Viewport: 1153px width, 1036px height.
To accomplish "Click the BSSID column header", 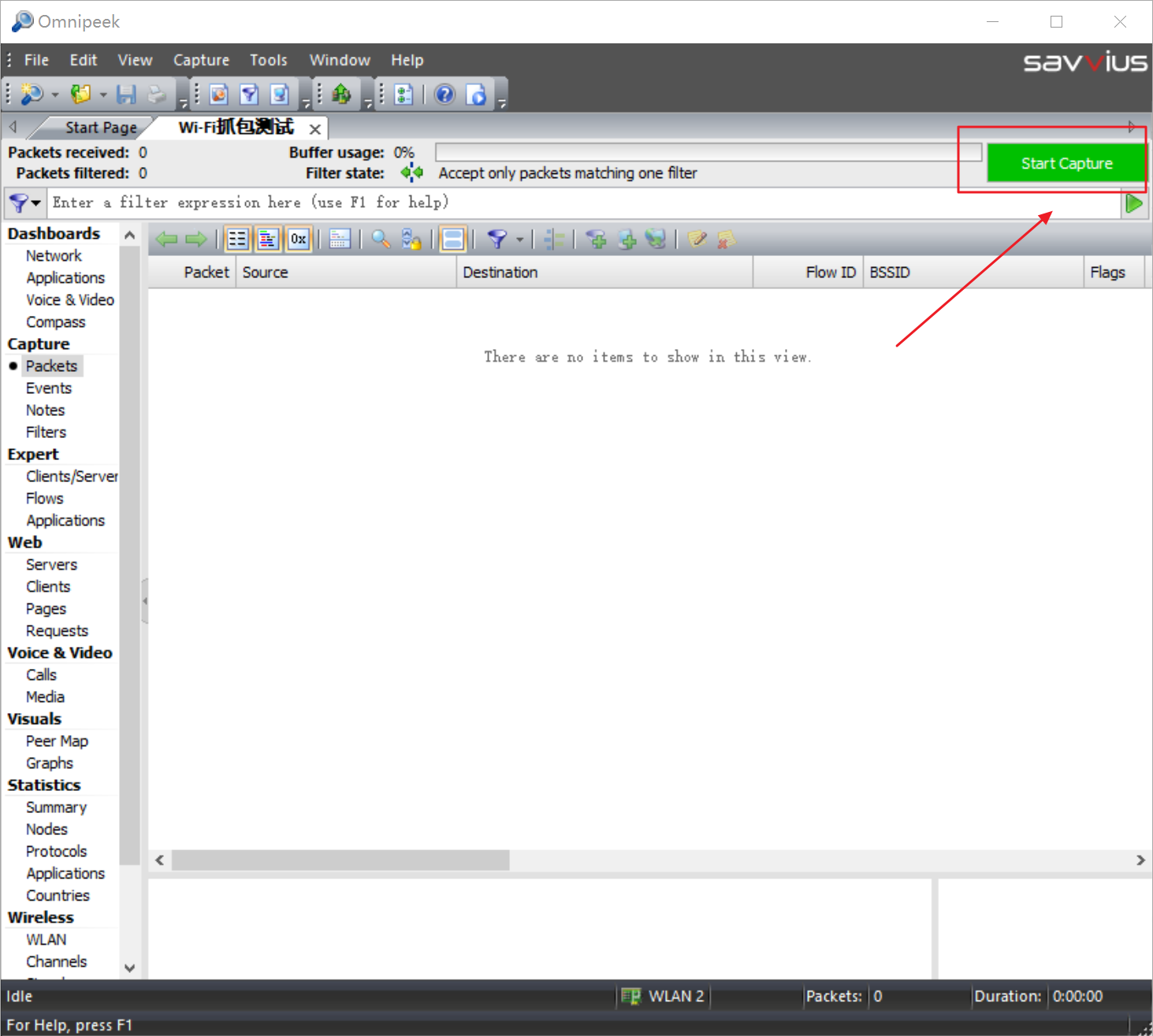I will [973, 273].
